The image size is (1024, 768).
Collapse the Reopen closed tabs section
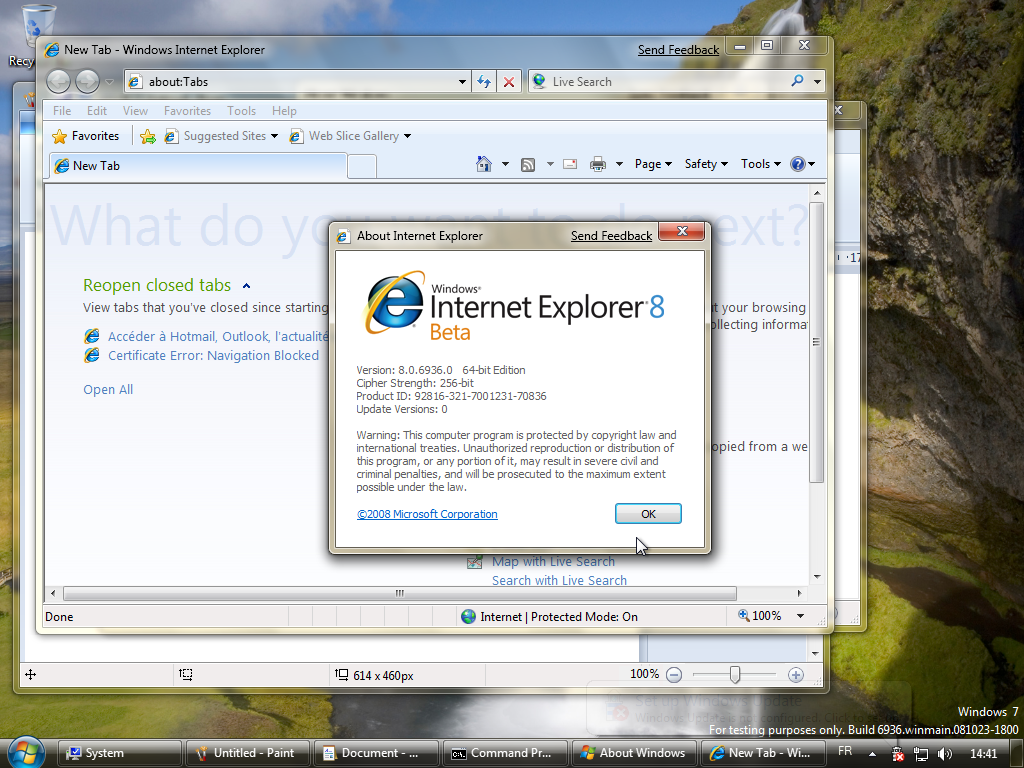(246, 286)
